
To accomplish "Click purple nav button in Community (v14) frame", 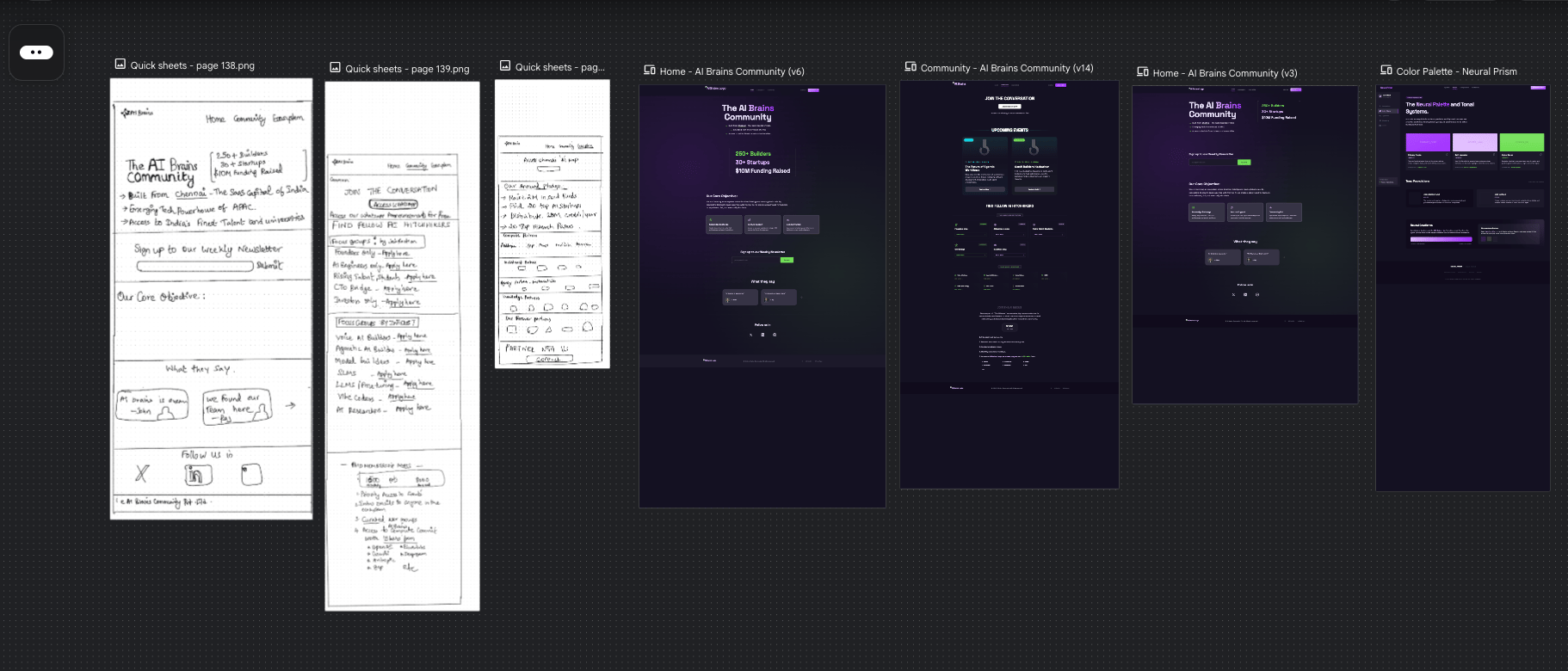I will click(x=1061, y=85).
